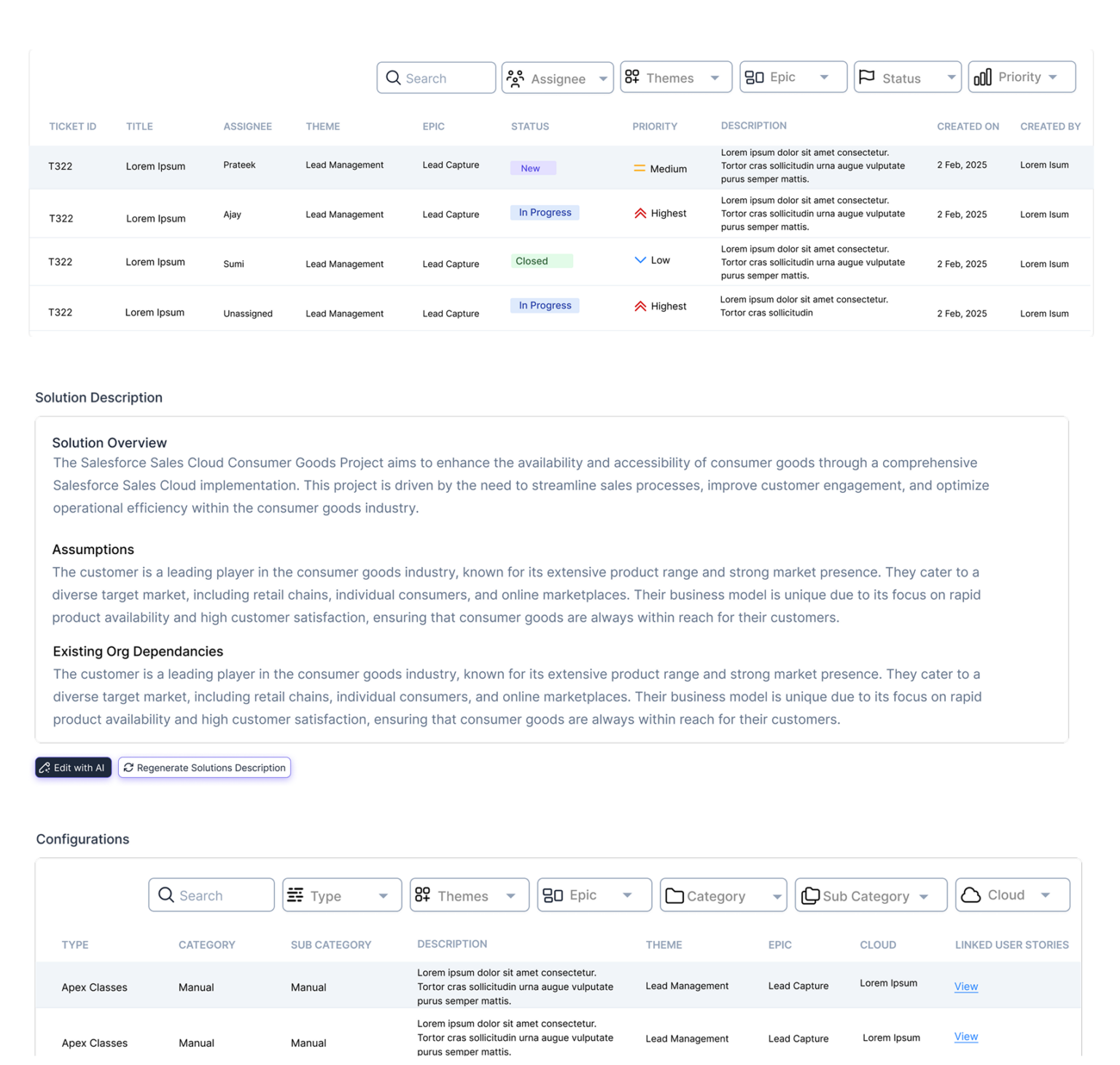
Task: Click the Type filter icon in Configurations
Action: 295,894
